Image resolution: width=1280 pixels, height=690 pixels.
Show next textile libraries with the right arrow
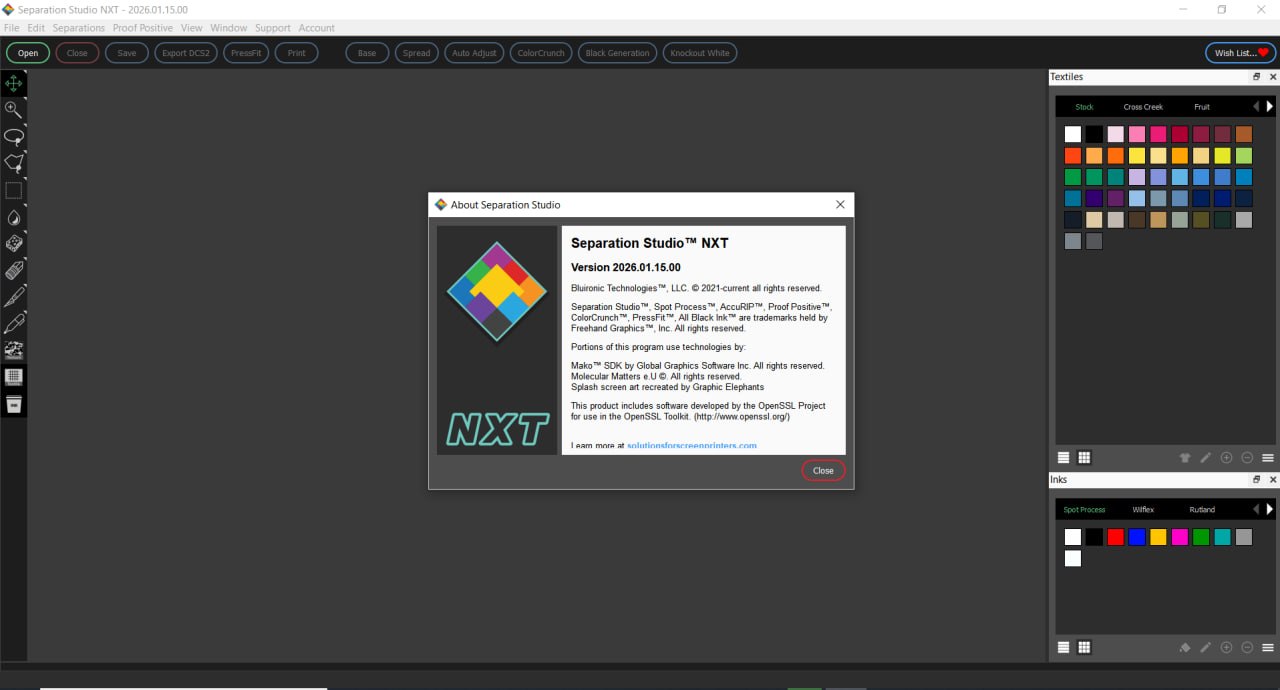tap(1270, 106)
